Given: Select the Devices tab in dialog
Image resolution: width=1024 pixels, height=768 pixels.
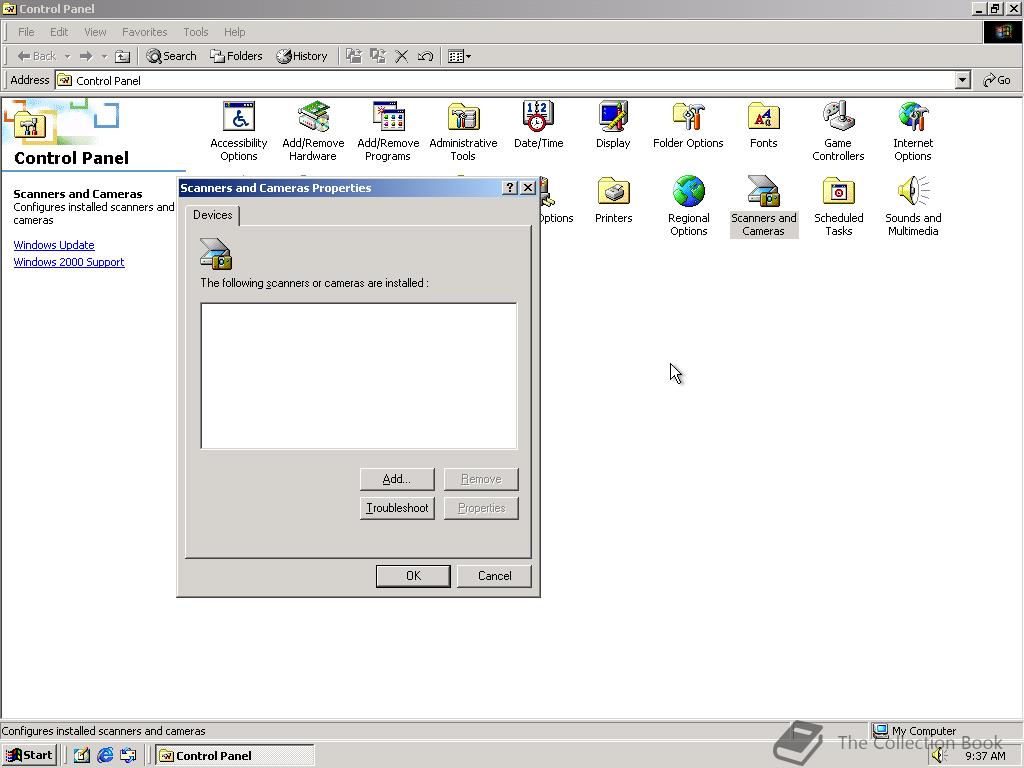Looking at the screenshot, I should coord(212,216).
